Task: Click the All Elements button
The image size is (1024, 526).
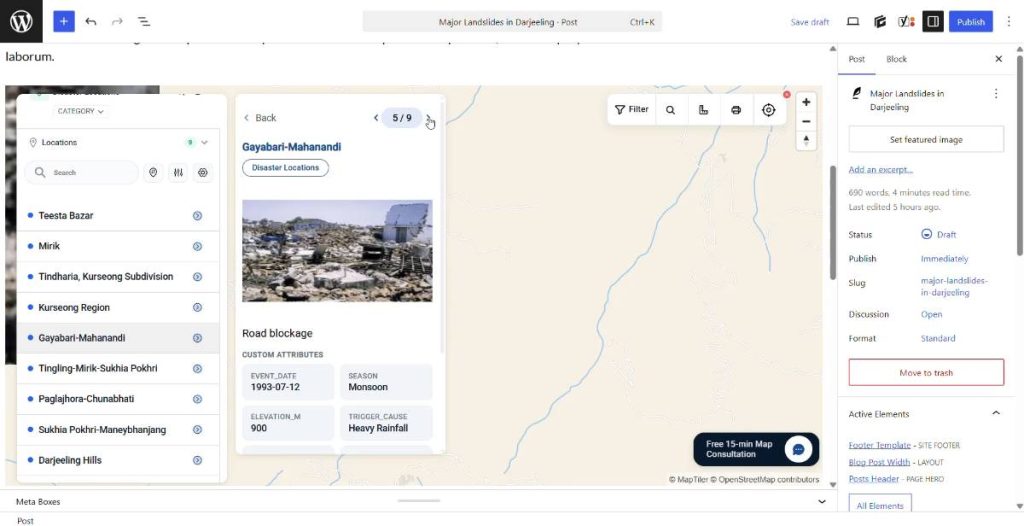Action: coord(880,505)
